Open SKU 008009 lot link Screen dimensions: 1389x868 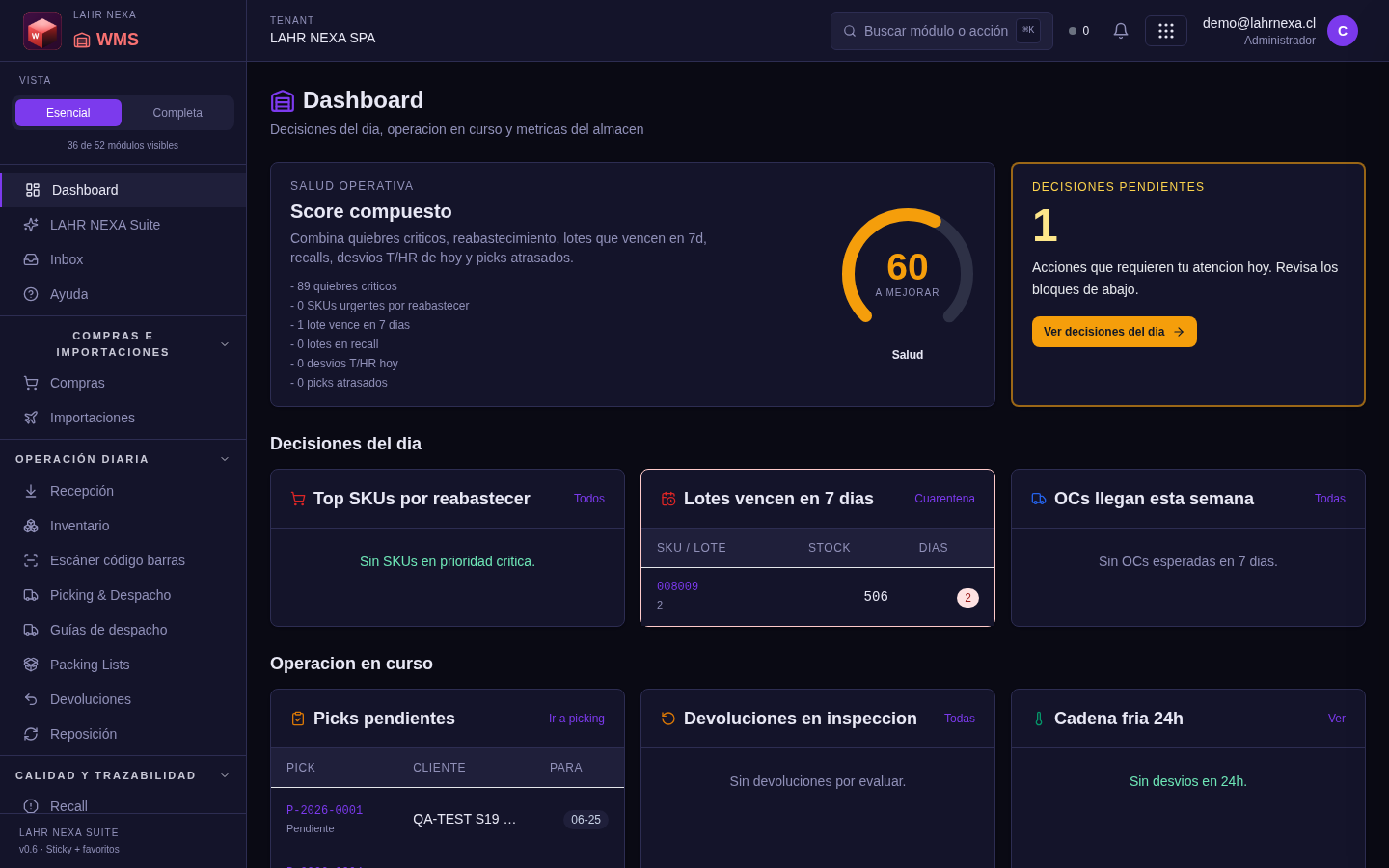tap(677, 586)
